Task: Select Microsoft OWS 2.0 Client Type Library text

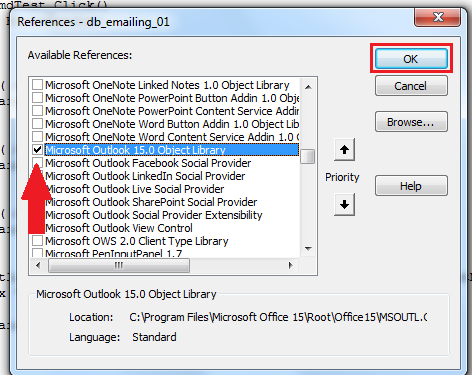Action: (137, 241)
